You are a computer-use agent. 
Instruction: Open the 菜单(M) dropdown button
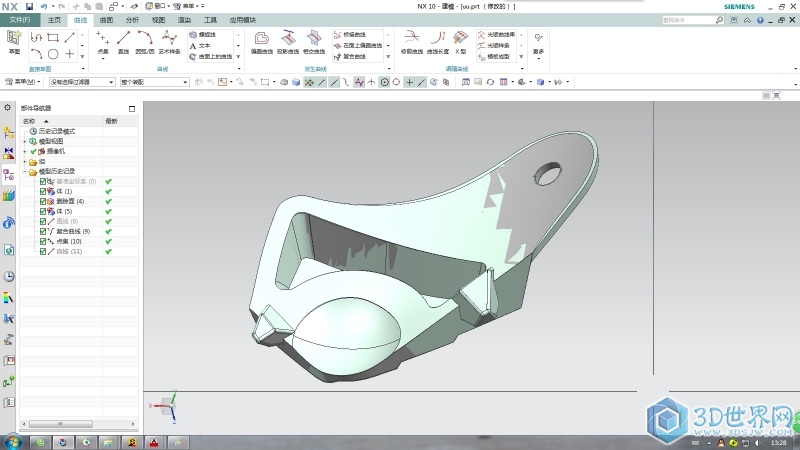(x=22, y=82)
